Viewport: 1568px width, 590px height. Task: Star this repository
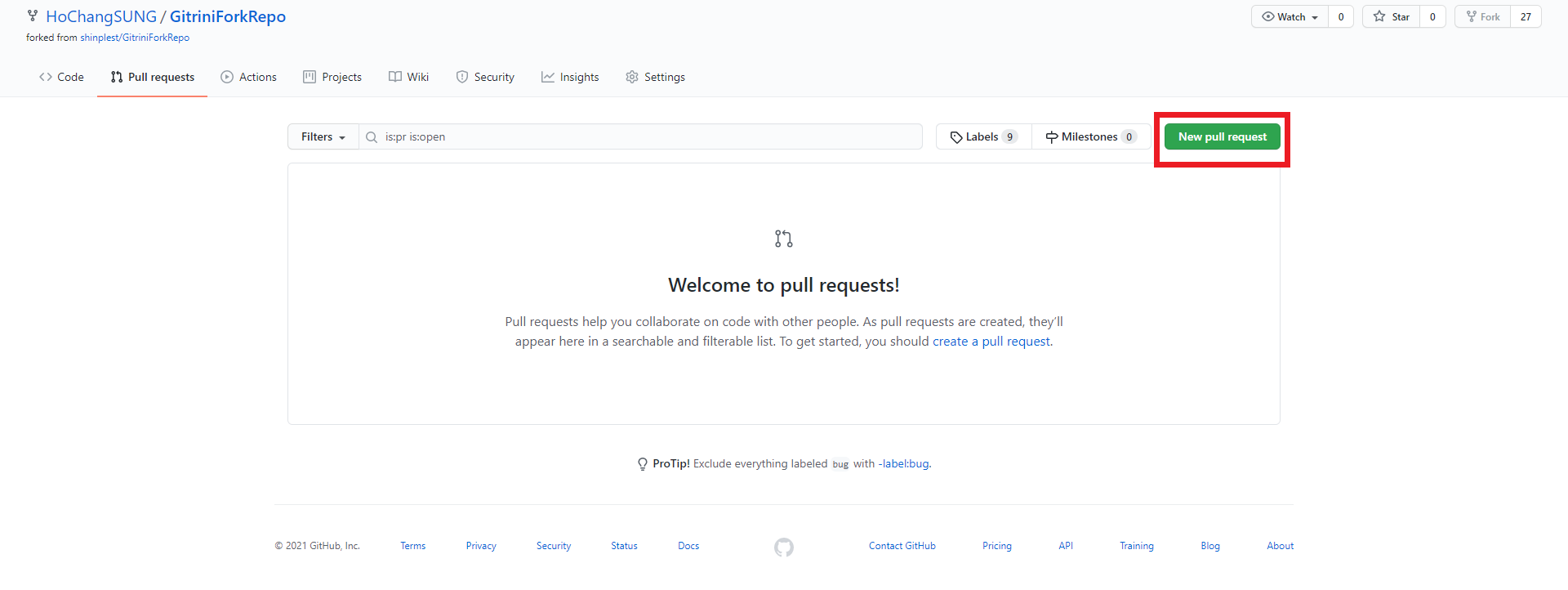(1392, 16)
